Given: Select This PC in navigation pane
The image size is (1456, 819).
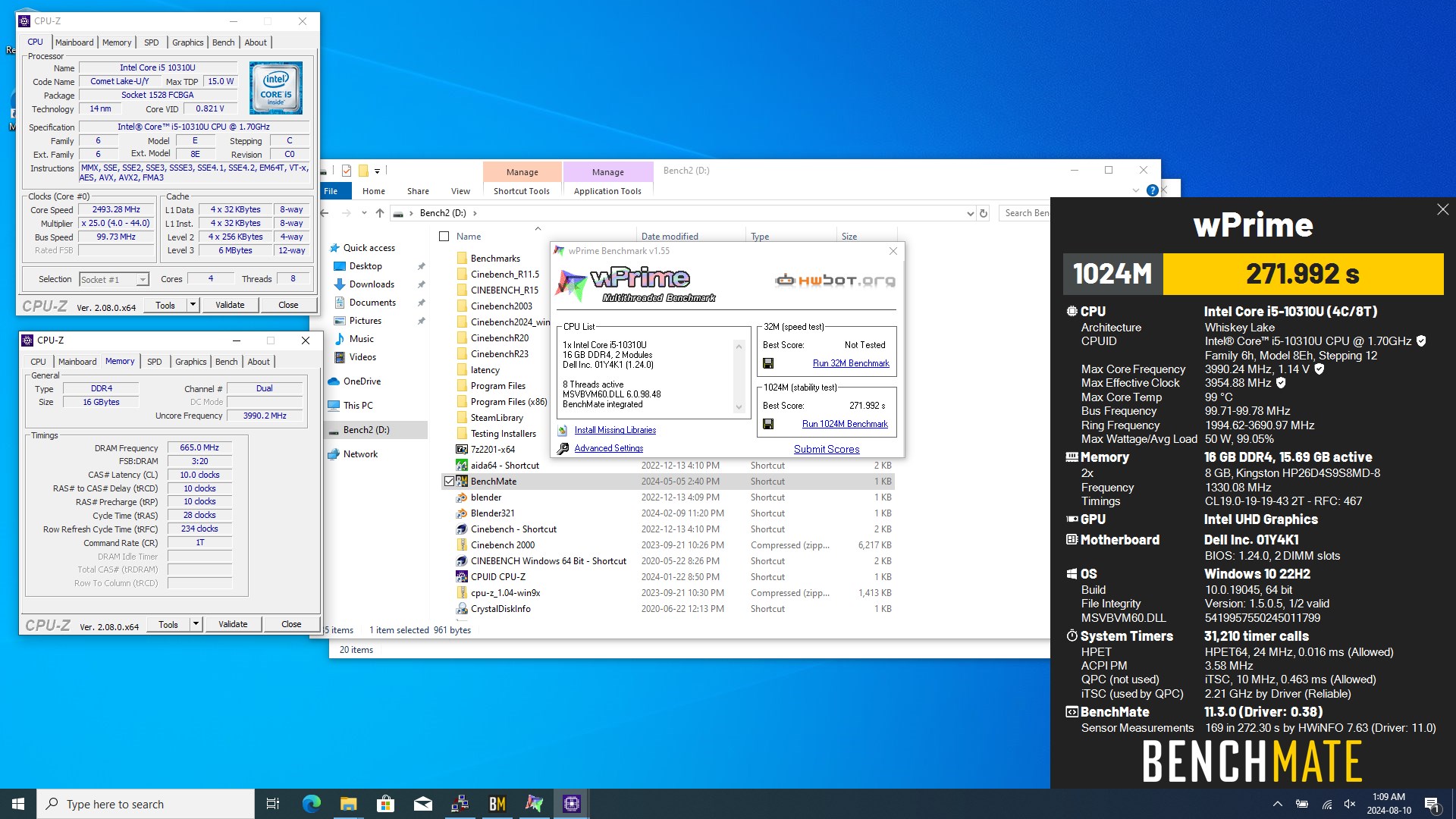Looking at the screenshot, I should click(358, 406).
